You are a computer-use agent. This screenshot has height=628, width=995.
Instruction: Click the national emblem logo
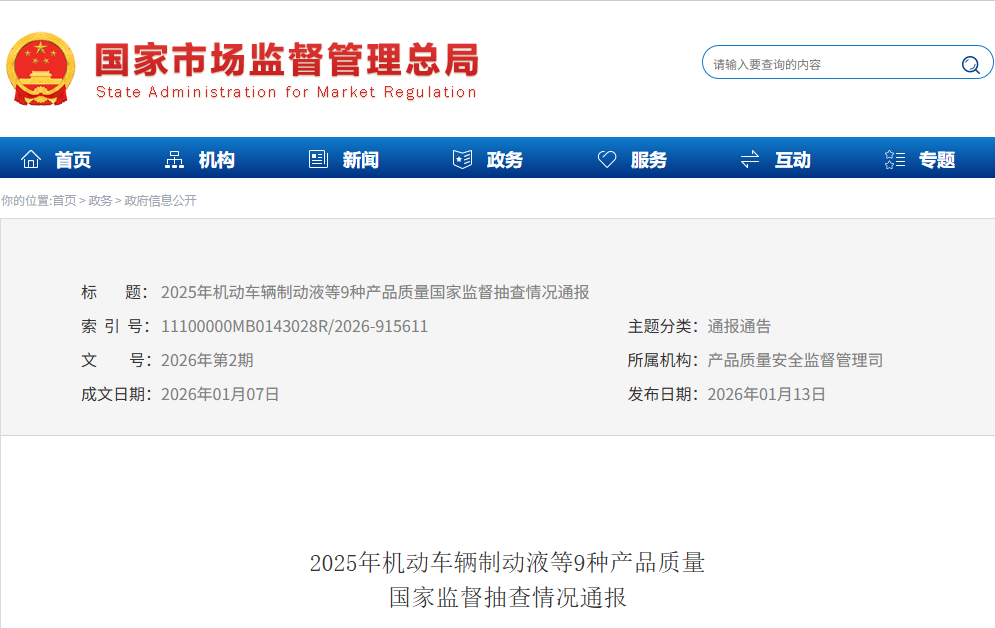pos(41,68)
